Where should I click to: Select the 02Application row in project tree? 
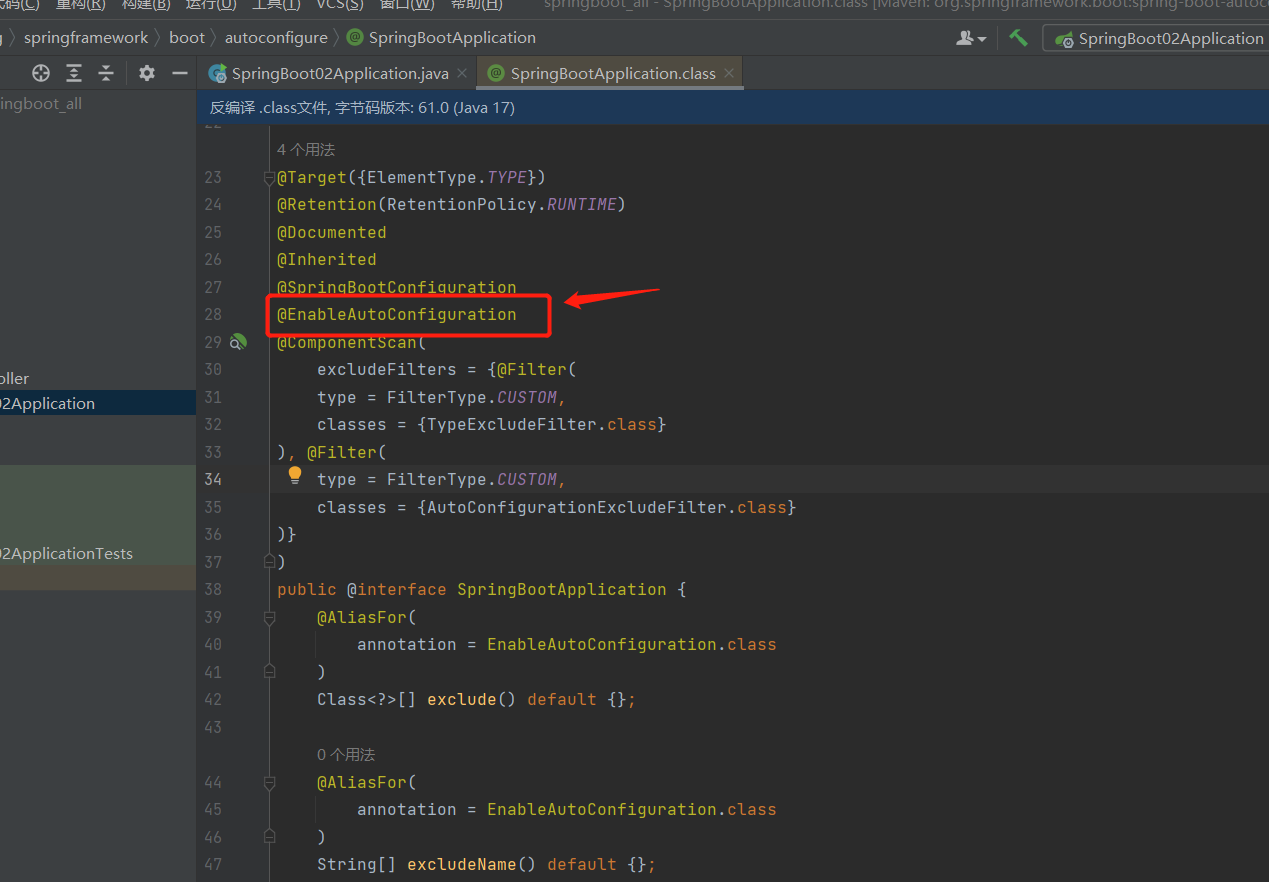pyautogui.click(x=98, y=404)
